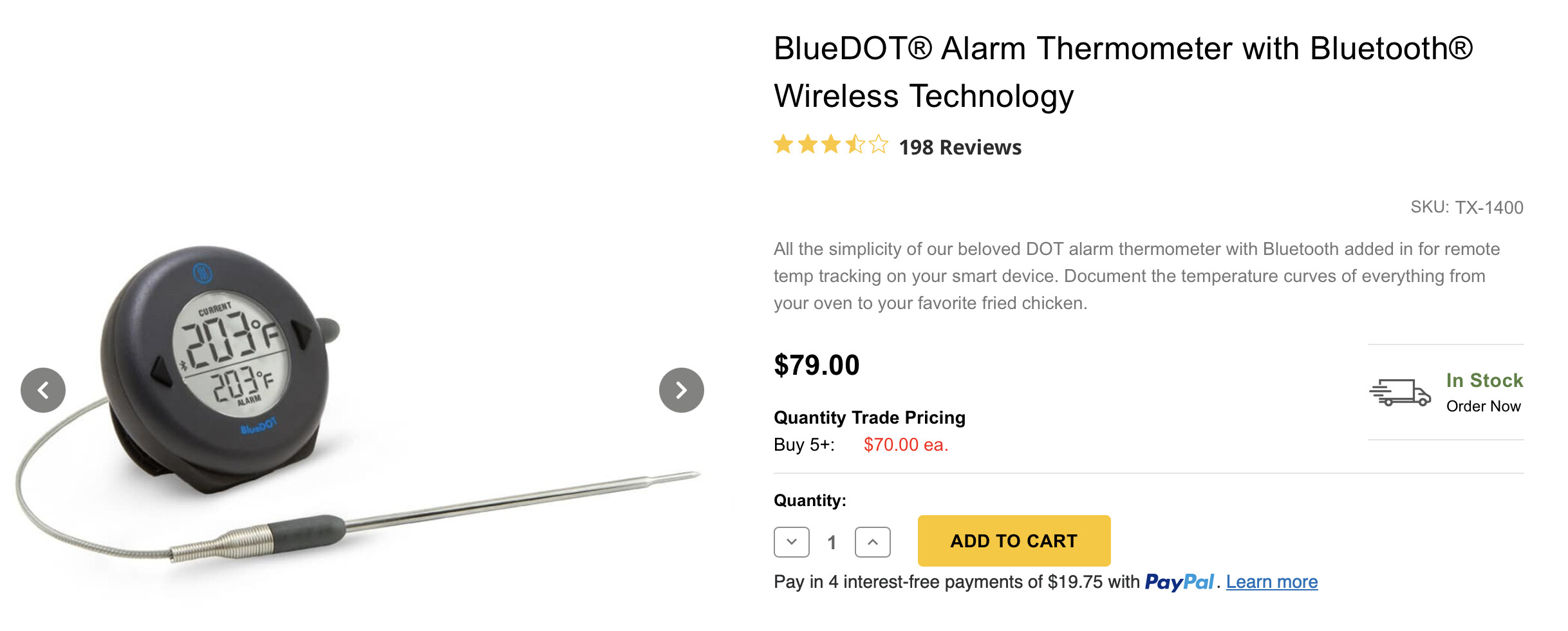Click the In Stock status text

pyautogui.click(x=1484, y=381)
